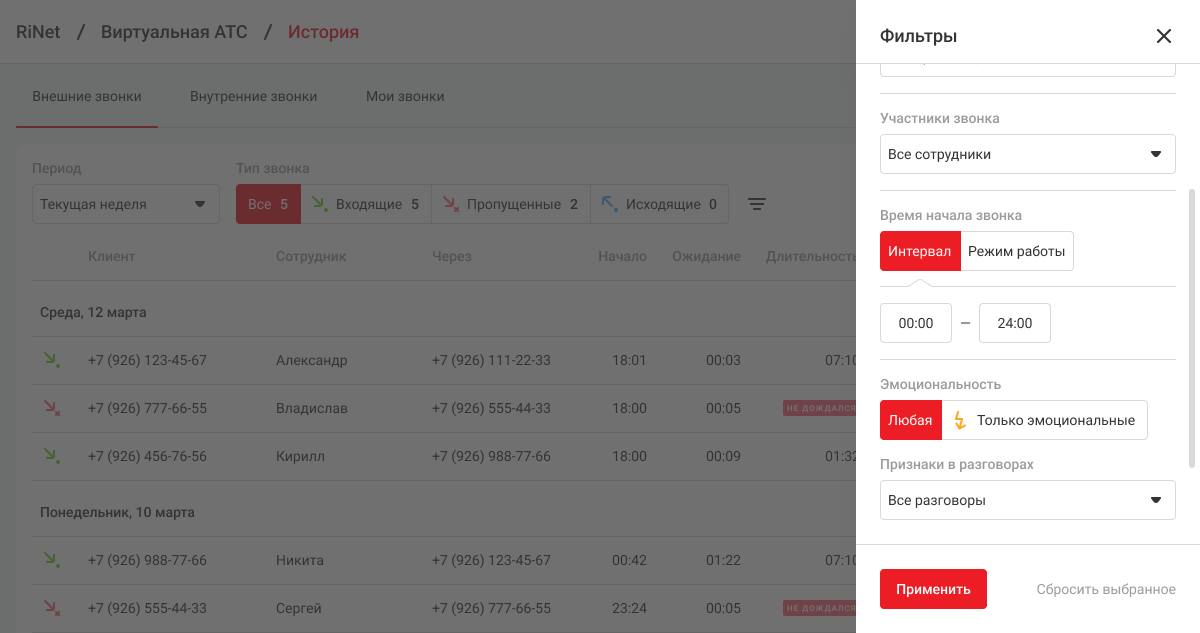The image size is (1200, 633).
Task: Switch to Мои звонки tab
Action: coord(405,97)
